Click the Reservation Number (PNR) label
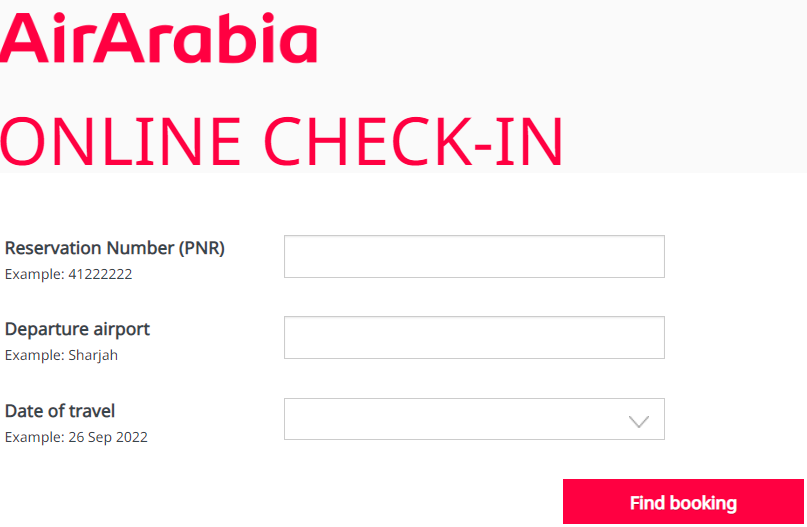This screenshot has width=807, height=527. tap(115, 248)
